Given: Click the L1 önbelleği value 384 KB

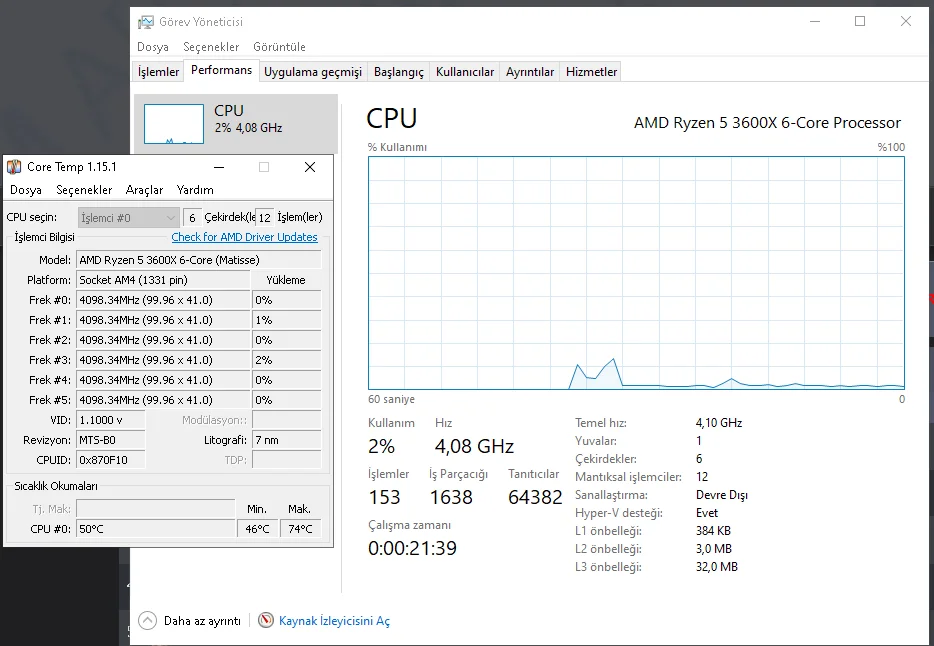Looking at the screenshot, I should pyautogui.click(x=713, y=530).
